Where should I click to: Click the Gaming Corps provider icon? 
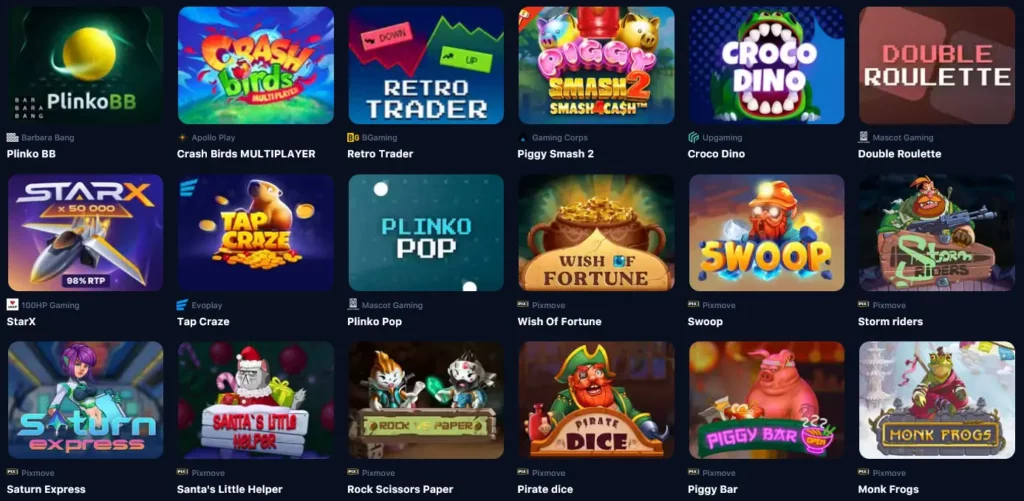pos(523,138)
